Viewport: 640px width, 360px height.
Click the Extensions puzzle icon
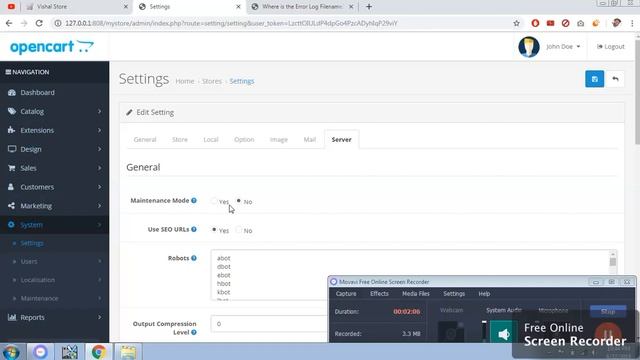tap(11, 130)
